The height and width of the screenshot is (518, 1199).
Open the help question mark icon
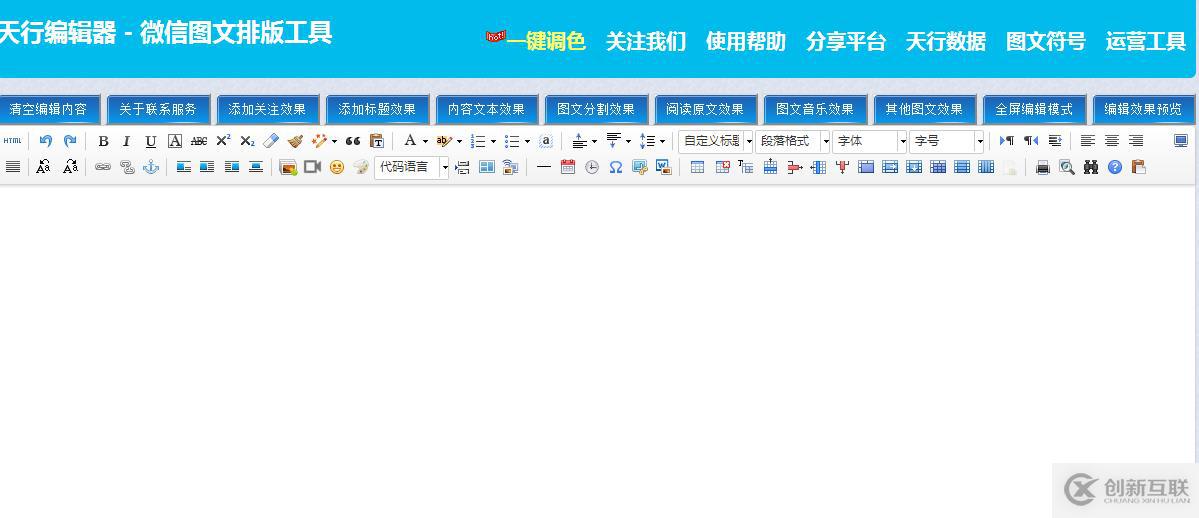tap(1115, 167)
